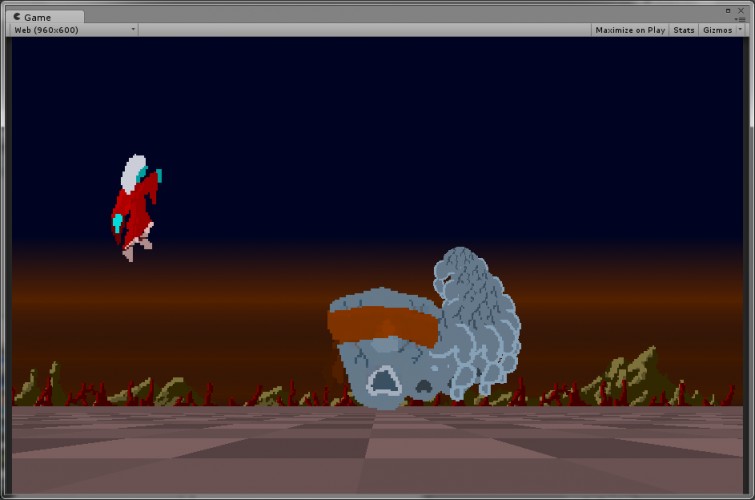This screenshot has height=500, width=755.
Task: Click the checkerboard floor
Action: pos(378,449)
